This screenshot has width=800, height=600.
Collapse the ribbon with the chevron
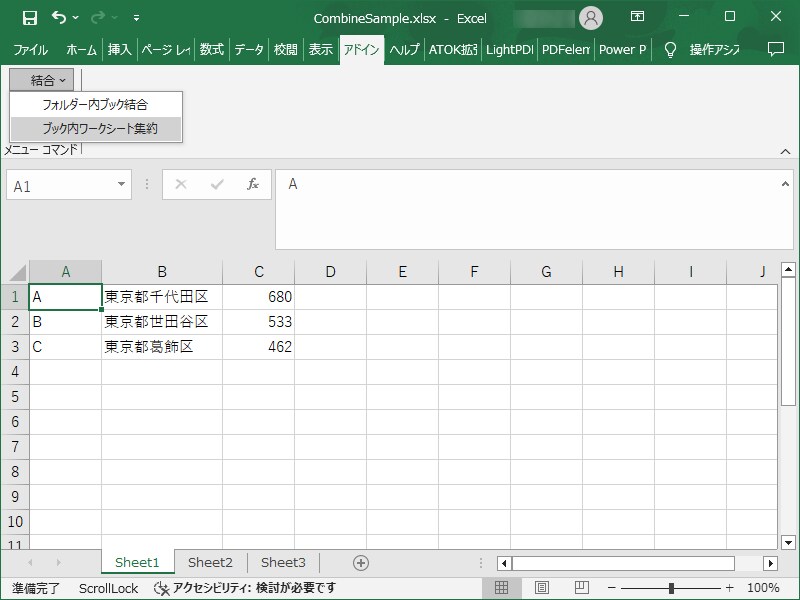pos(785,152)
